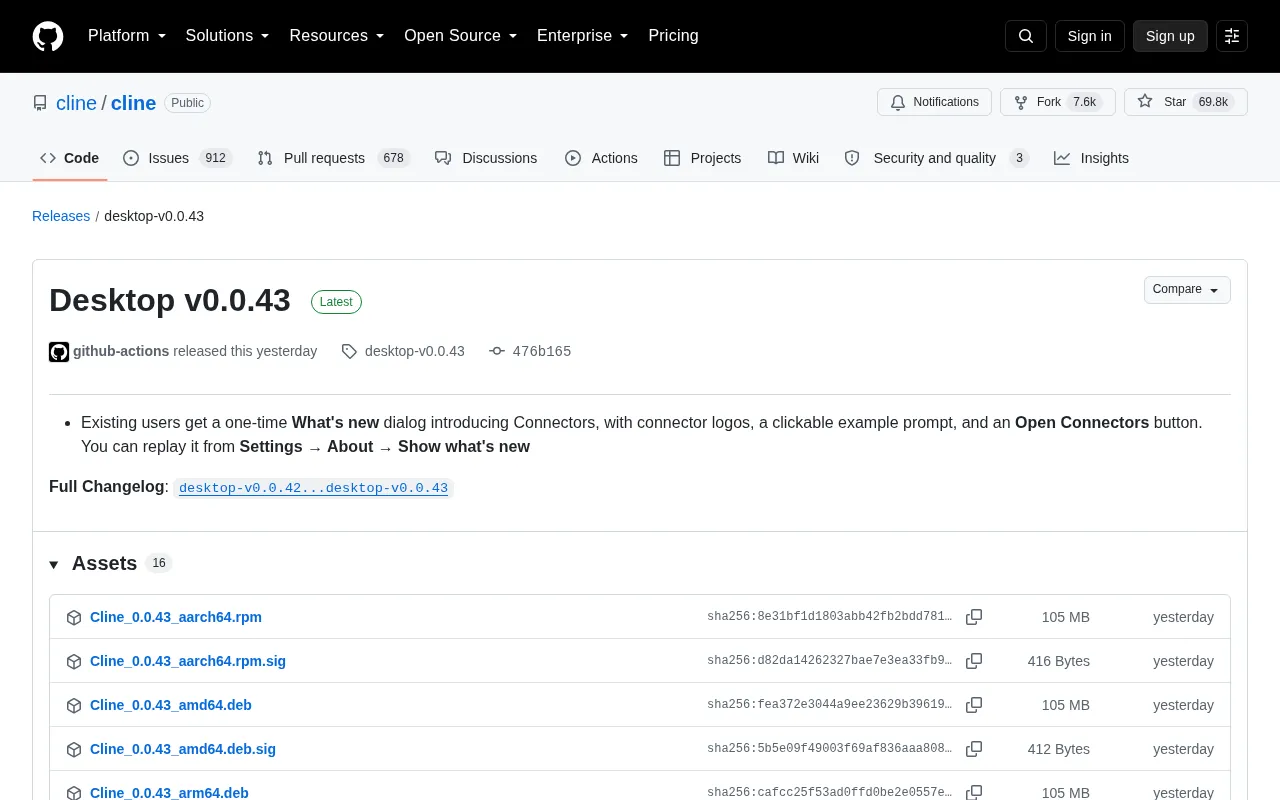Open the Insights tab
The image size is (1280, 800).
(1091, 158)
